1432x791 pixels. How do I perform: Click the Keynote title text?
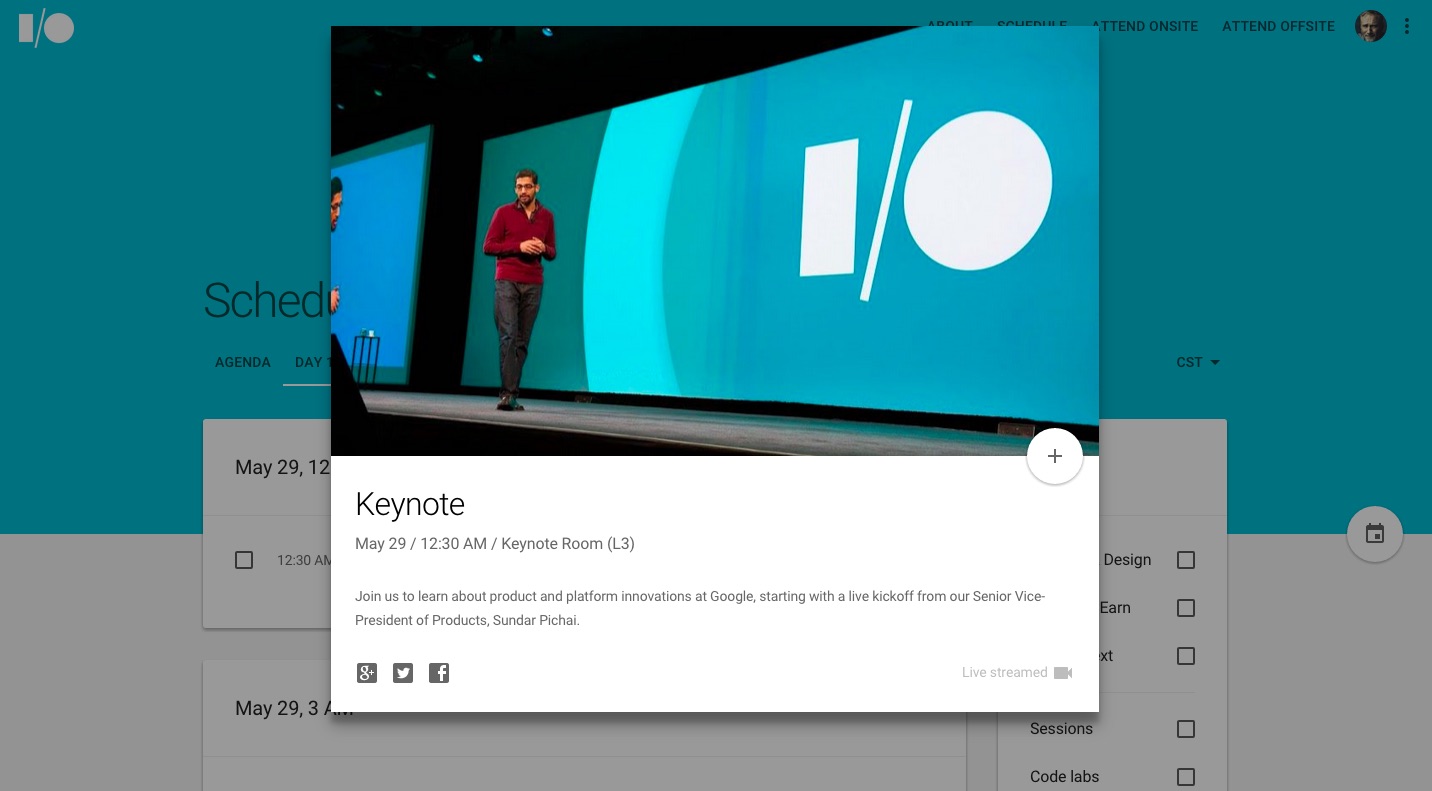pyautogui.click(x=410, y=505)
